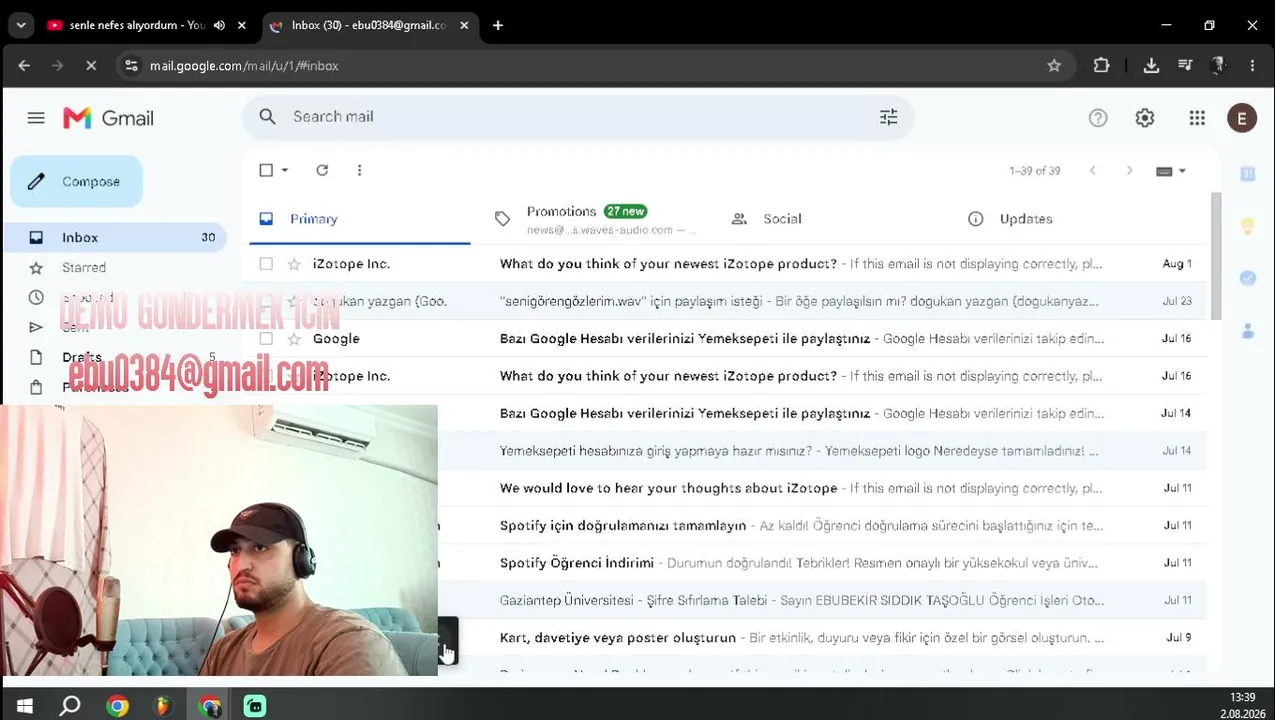This screenshot has height=720, width=1275.
Task: Compose a new email
Action: [76, 182]
